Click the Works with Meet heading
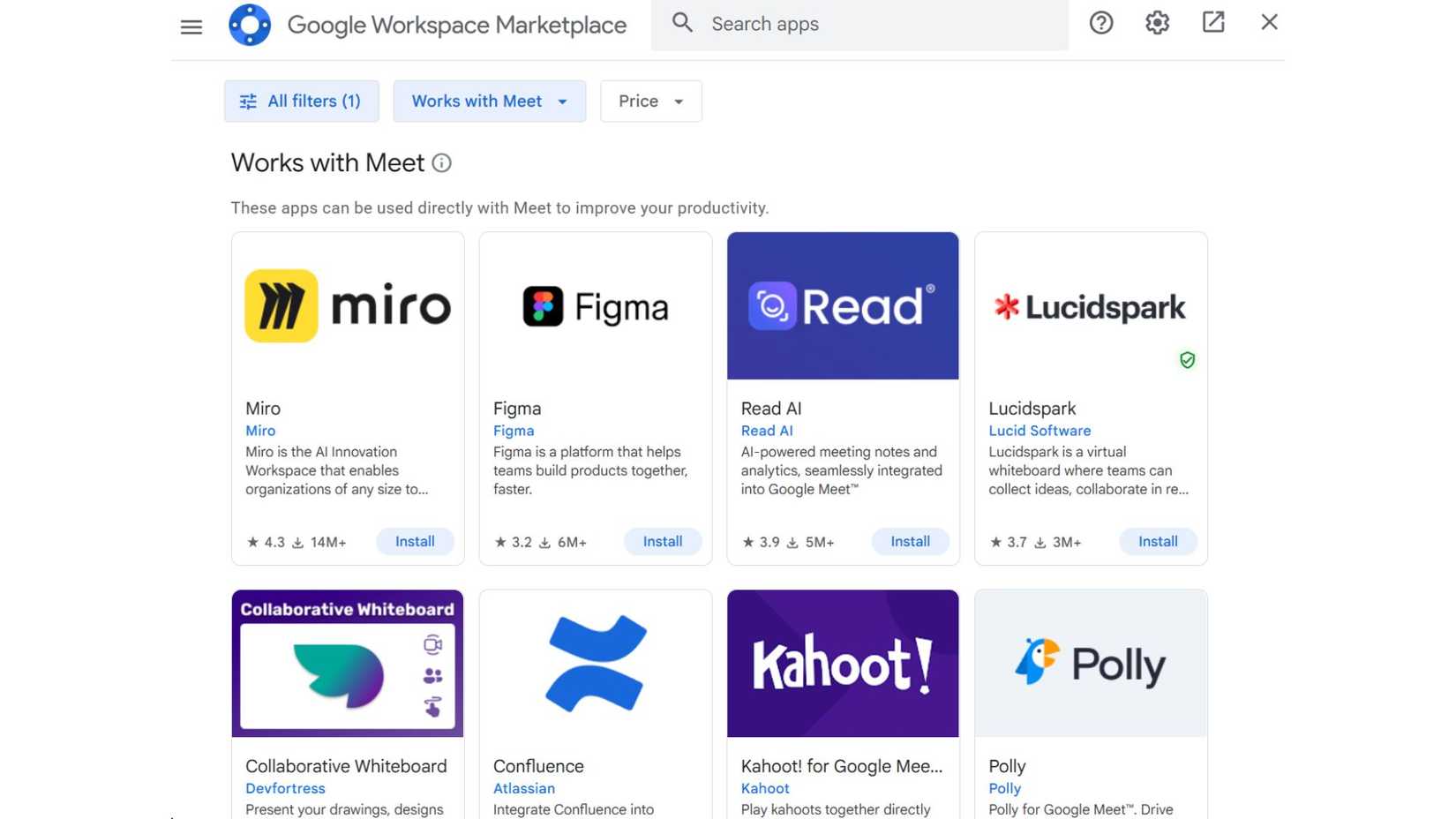This screenshot has height=819, width=1456. pyautogui.click(x=327, y=163)
